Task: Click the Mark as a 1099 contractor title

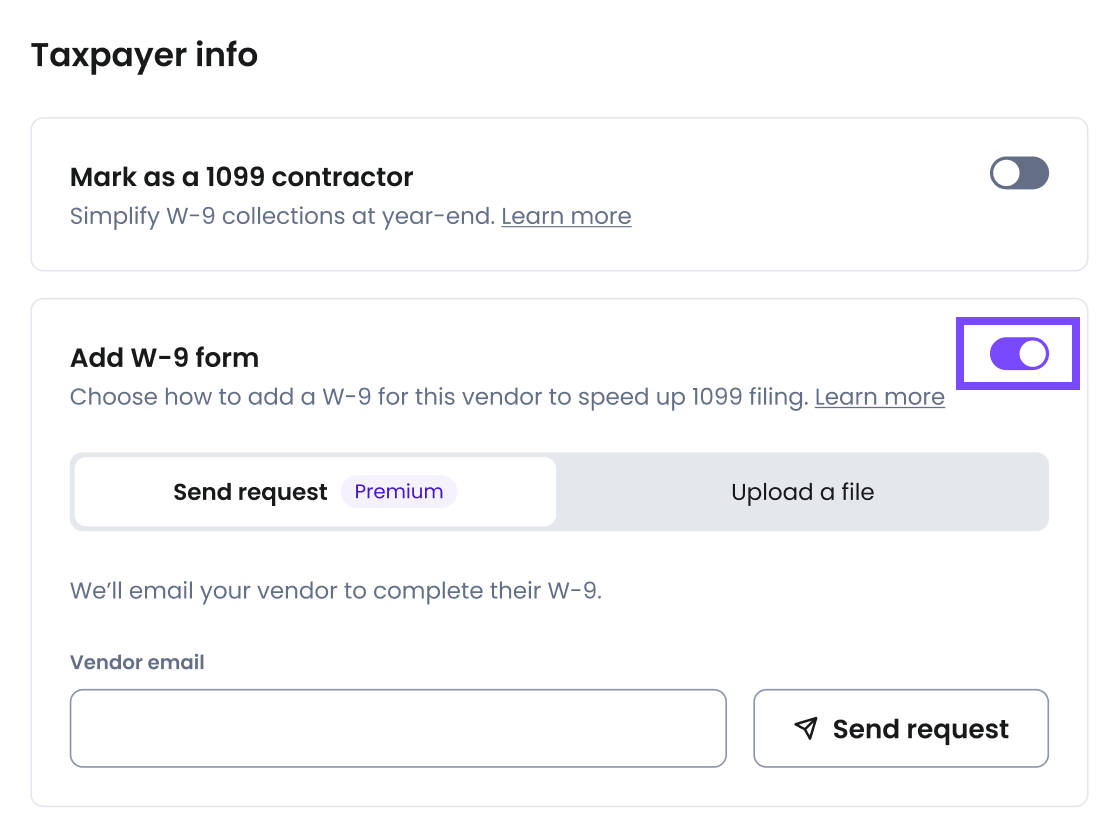Action: click(x=241, y=177)
